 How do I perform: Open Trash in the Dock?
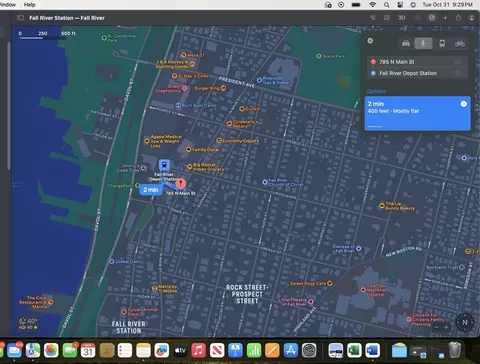click(x=455, y=350)
